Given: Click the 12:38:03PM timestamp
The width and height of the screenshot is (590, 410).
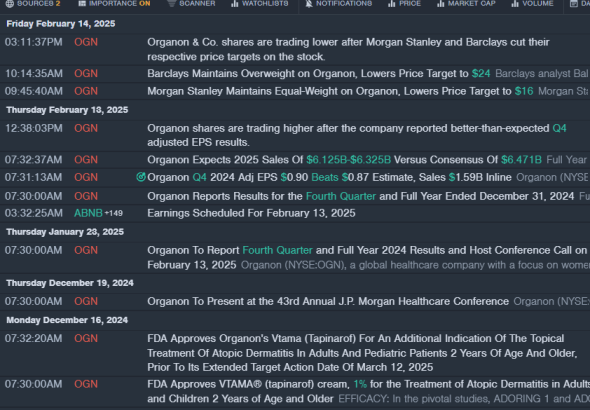Looking at the screenshot, I should [33, 128].
